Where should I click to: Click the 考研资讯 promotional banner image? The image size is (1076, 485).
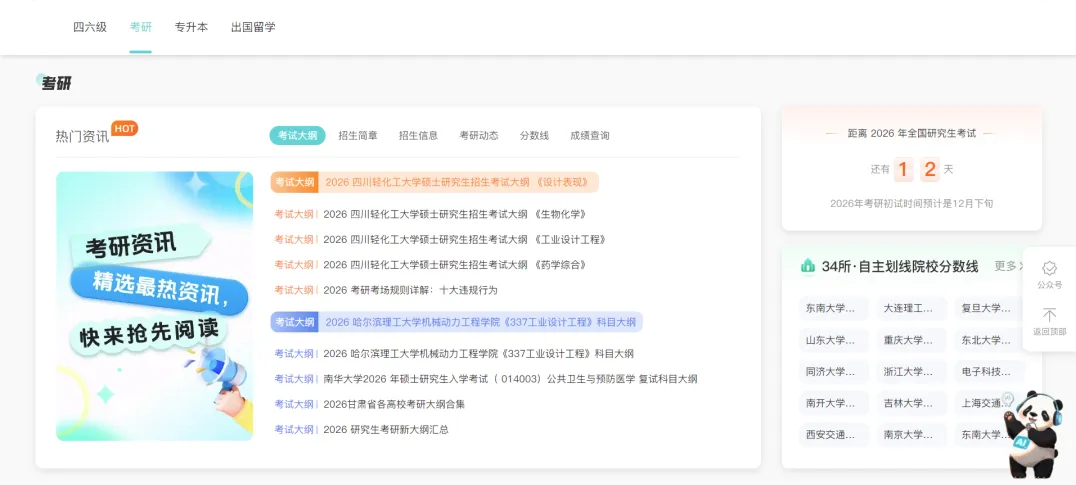[154, 306]
